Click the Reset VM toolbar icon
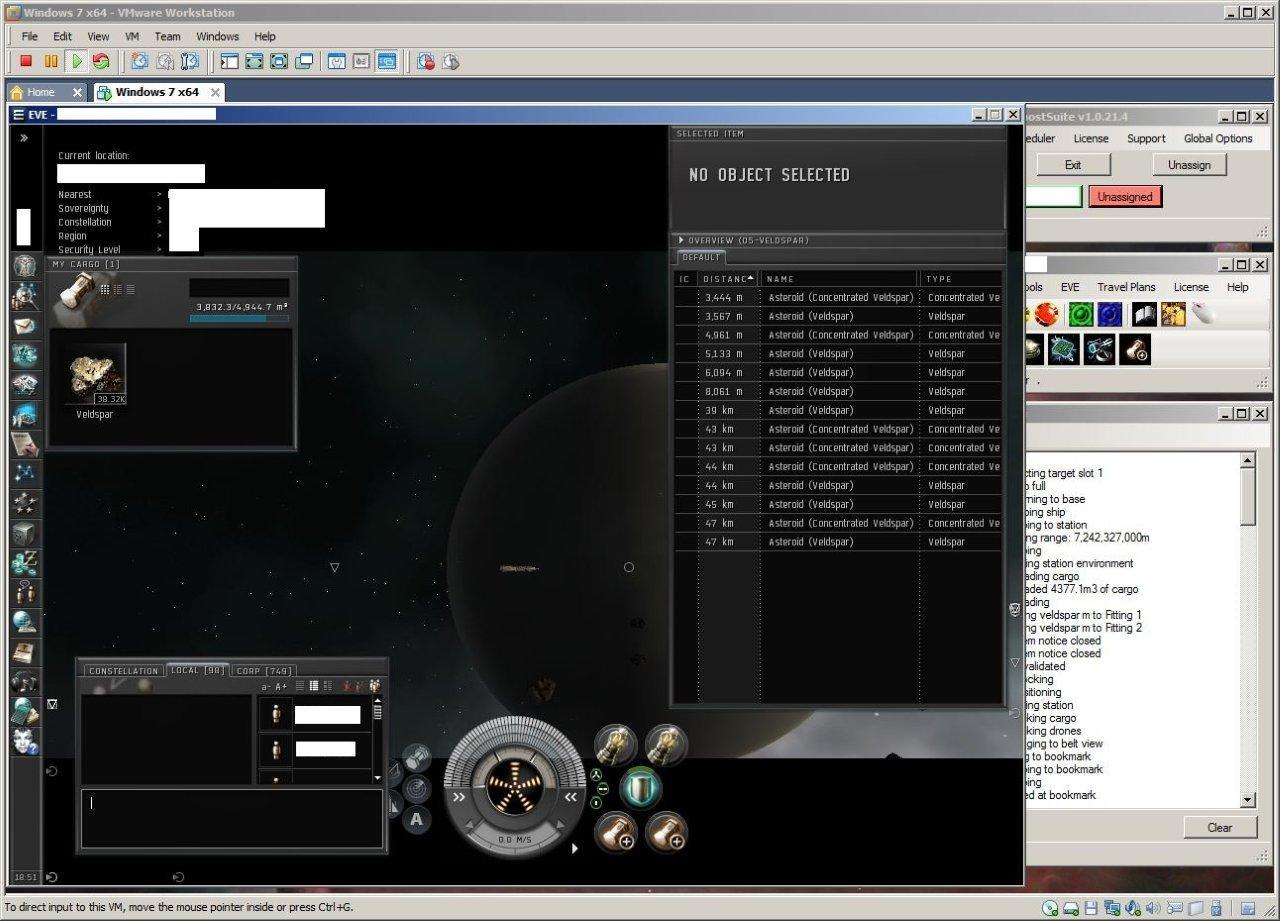 click(x=101, y=62)
